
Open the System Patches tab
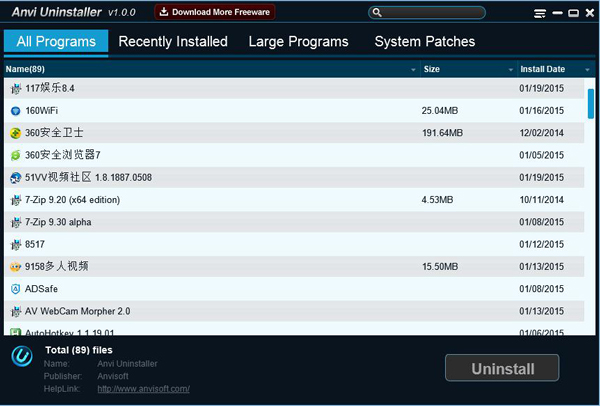424,42
